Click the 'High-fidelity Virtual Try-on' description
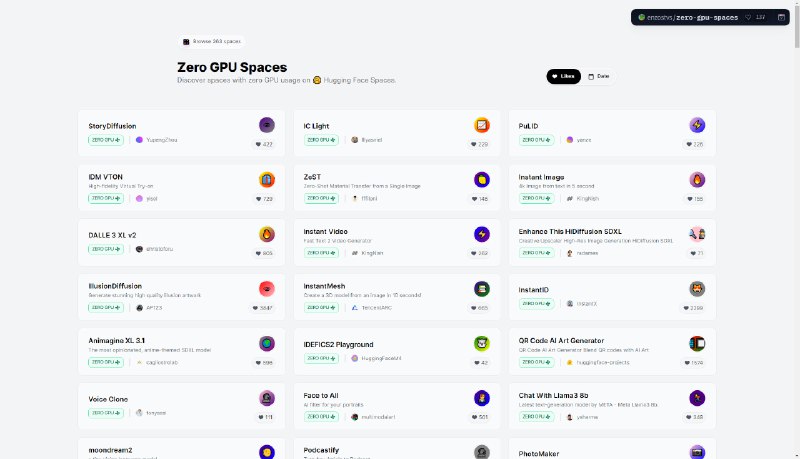 121,186
